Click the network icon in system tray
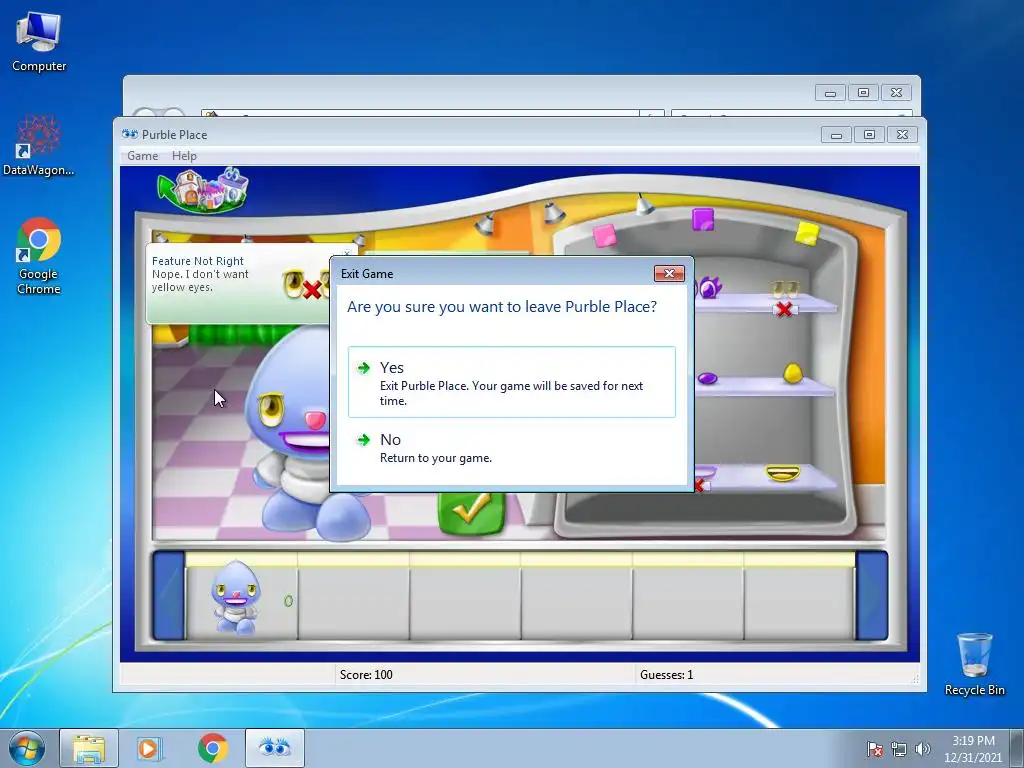Image resolution: width=1024 pixels, height=768 pixels. coord(899,749)
